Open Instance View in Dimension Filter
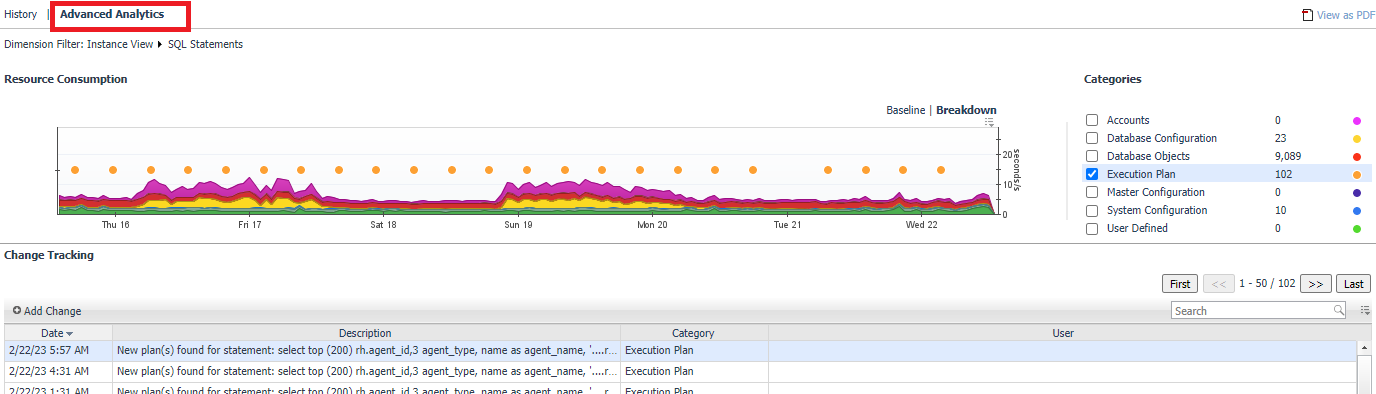 click(x=120, y=44)
